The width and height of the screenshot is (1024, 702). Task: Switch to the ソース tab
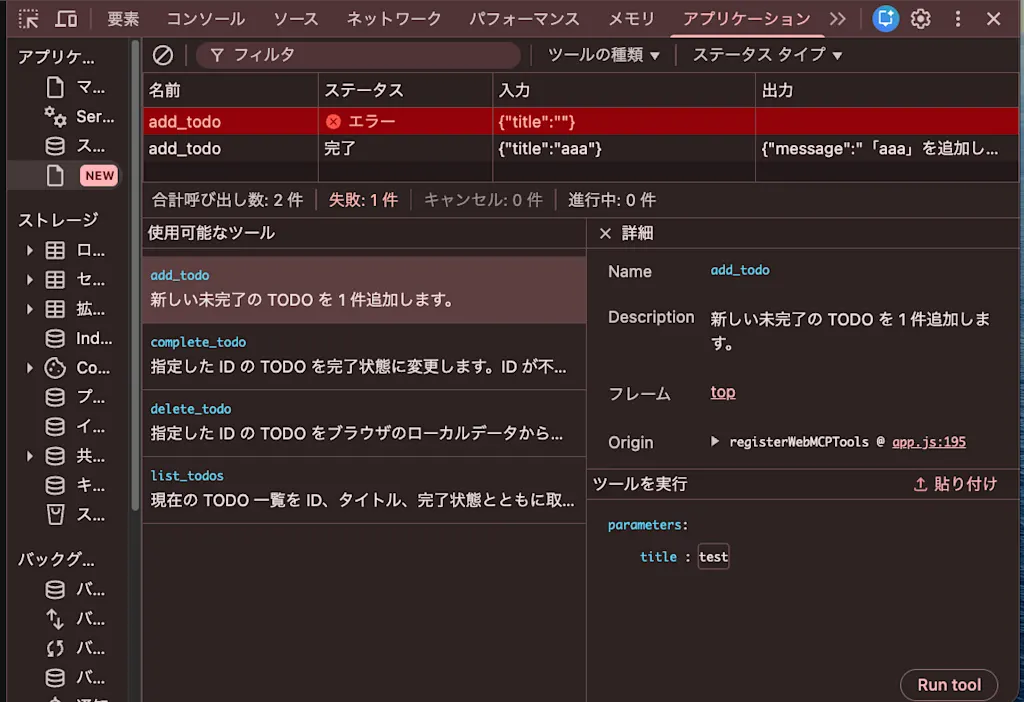296,19
